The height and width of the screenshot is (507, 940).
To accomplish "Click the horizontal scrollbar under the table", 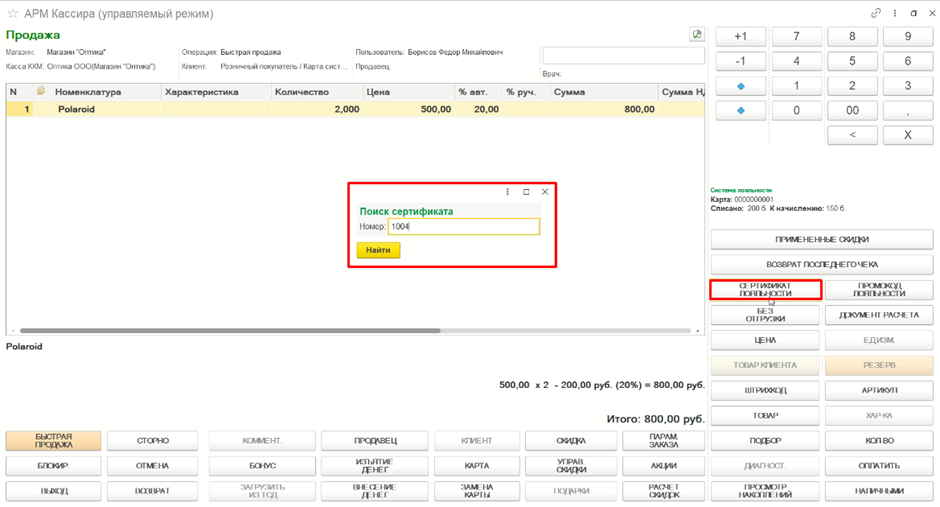I will click(x=230, y=330).
